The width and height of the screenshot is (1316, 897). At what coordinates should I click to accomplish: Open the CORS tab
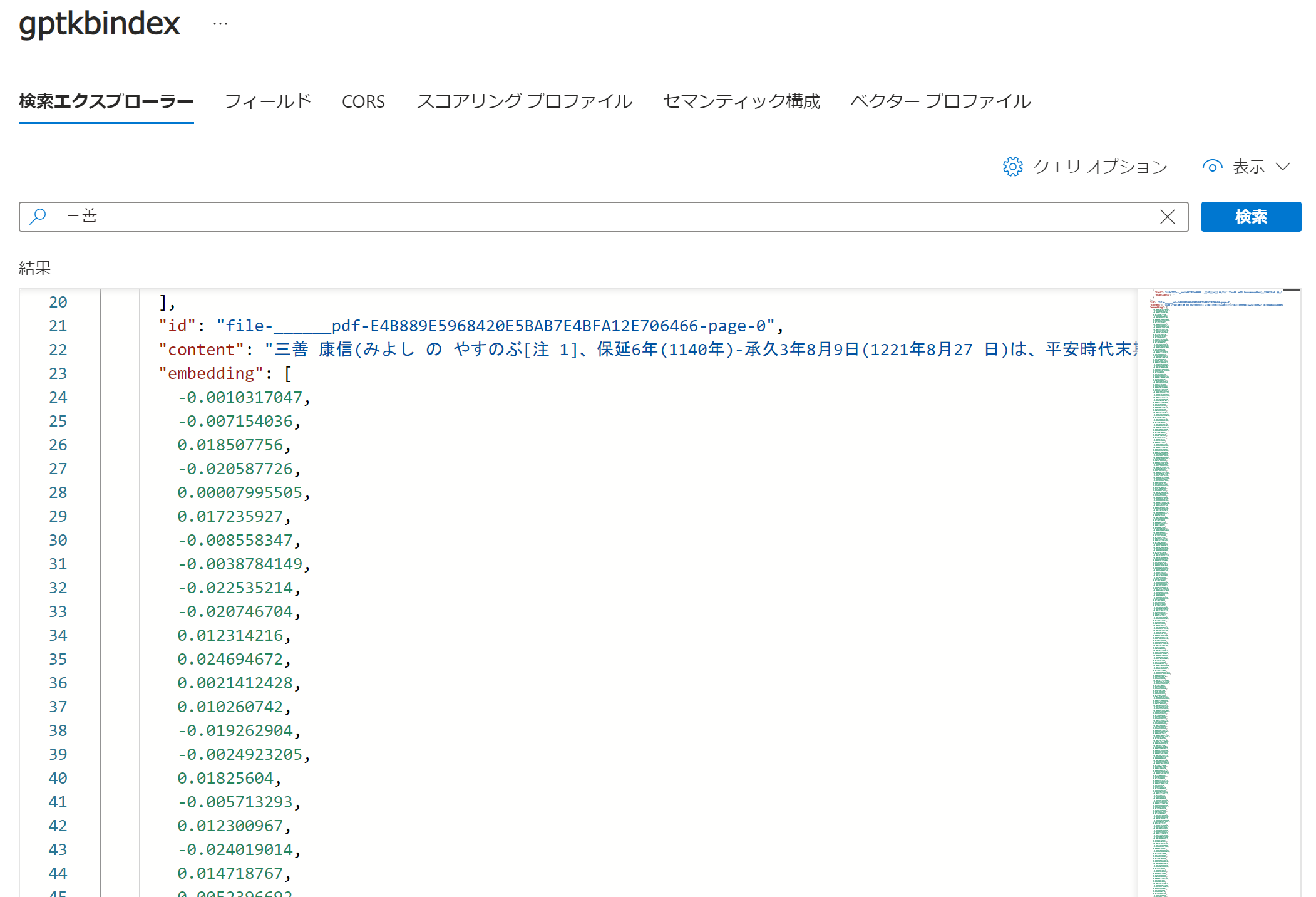(x=363, y=101)
